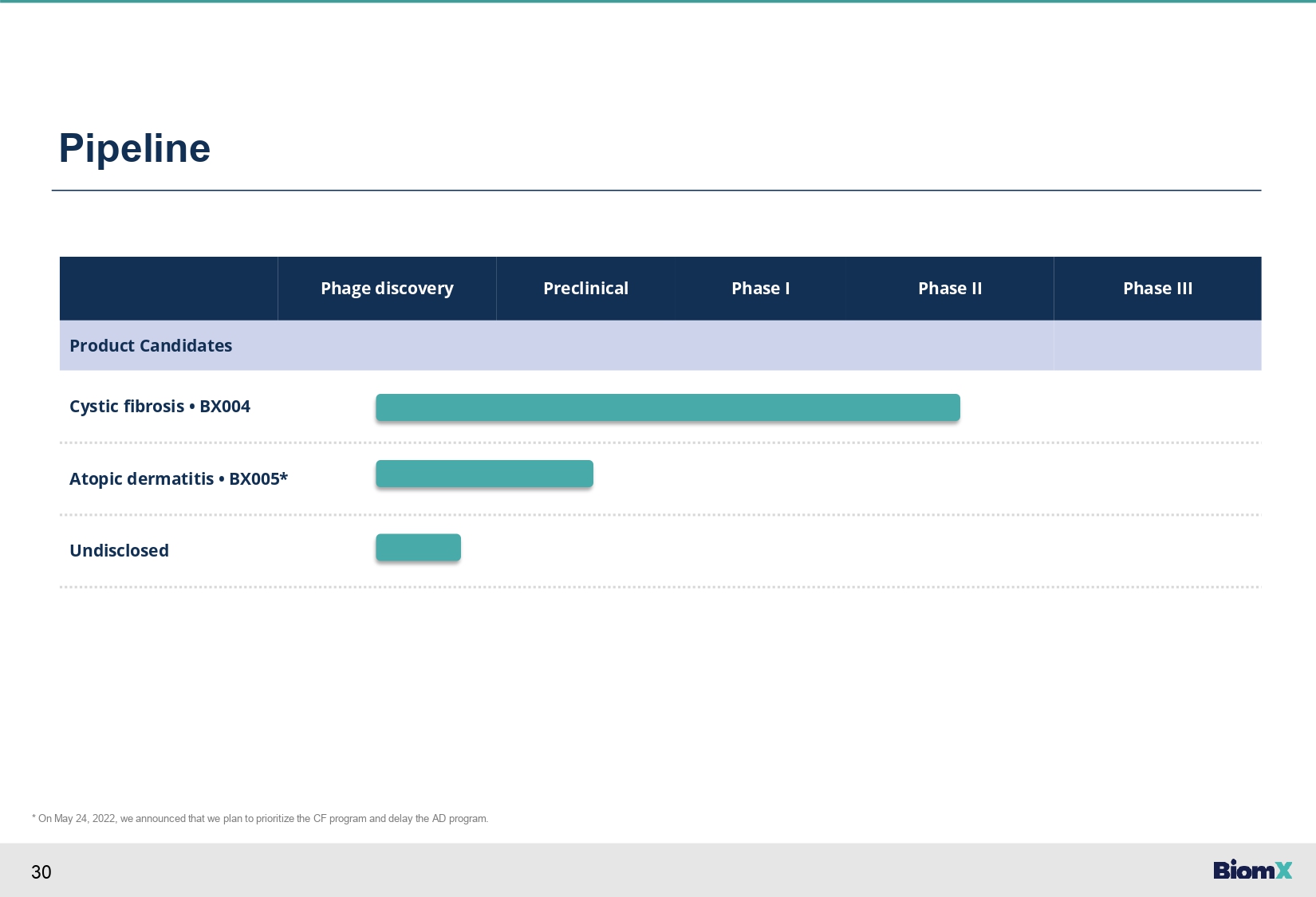Click the Cystic fibrosis • BX004 label
The width and height of the screenshot is (1316, 897).
[160, 407]
